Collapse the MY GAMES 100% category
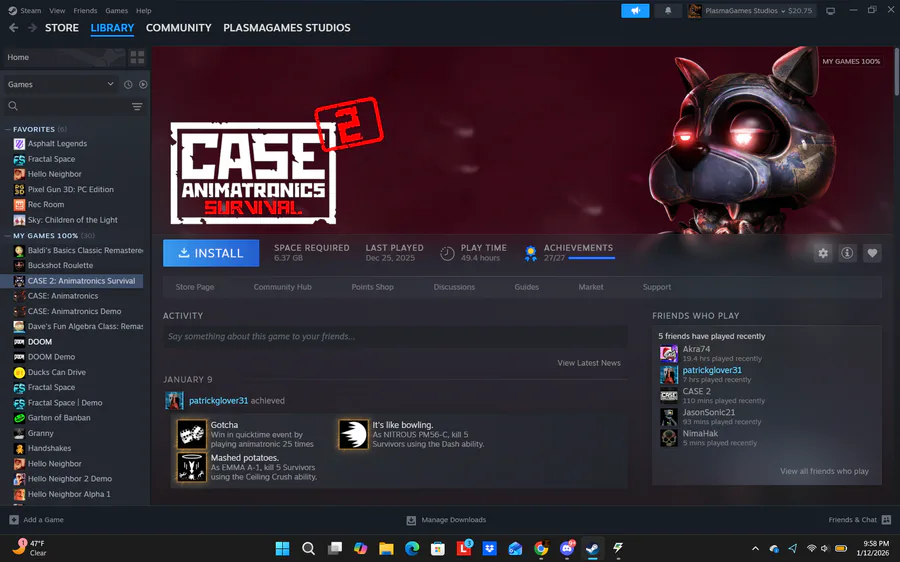900x562 pixels. [8, 235]
